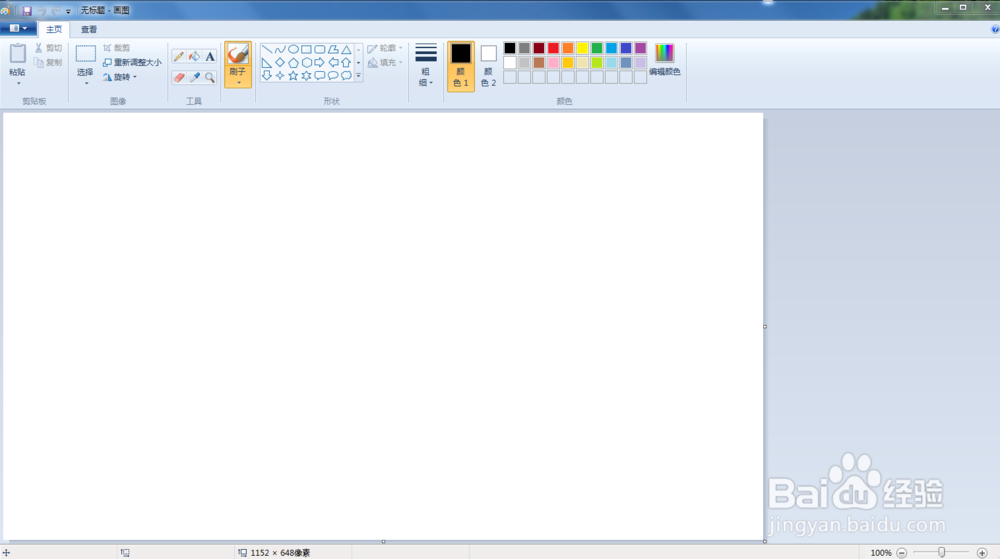Image resolution: width=1000 pixels, height=559 pixels.
Task: Switch to the Home (主页) tab
Action: pos(54,29)
